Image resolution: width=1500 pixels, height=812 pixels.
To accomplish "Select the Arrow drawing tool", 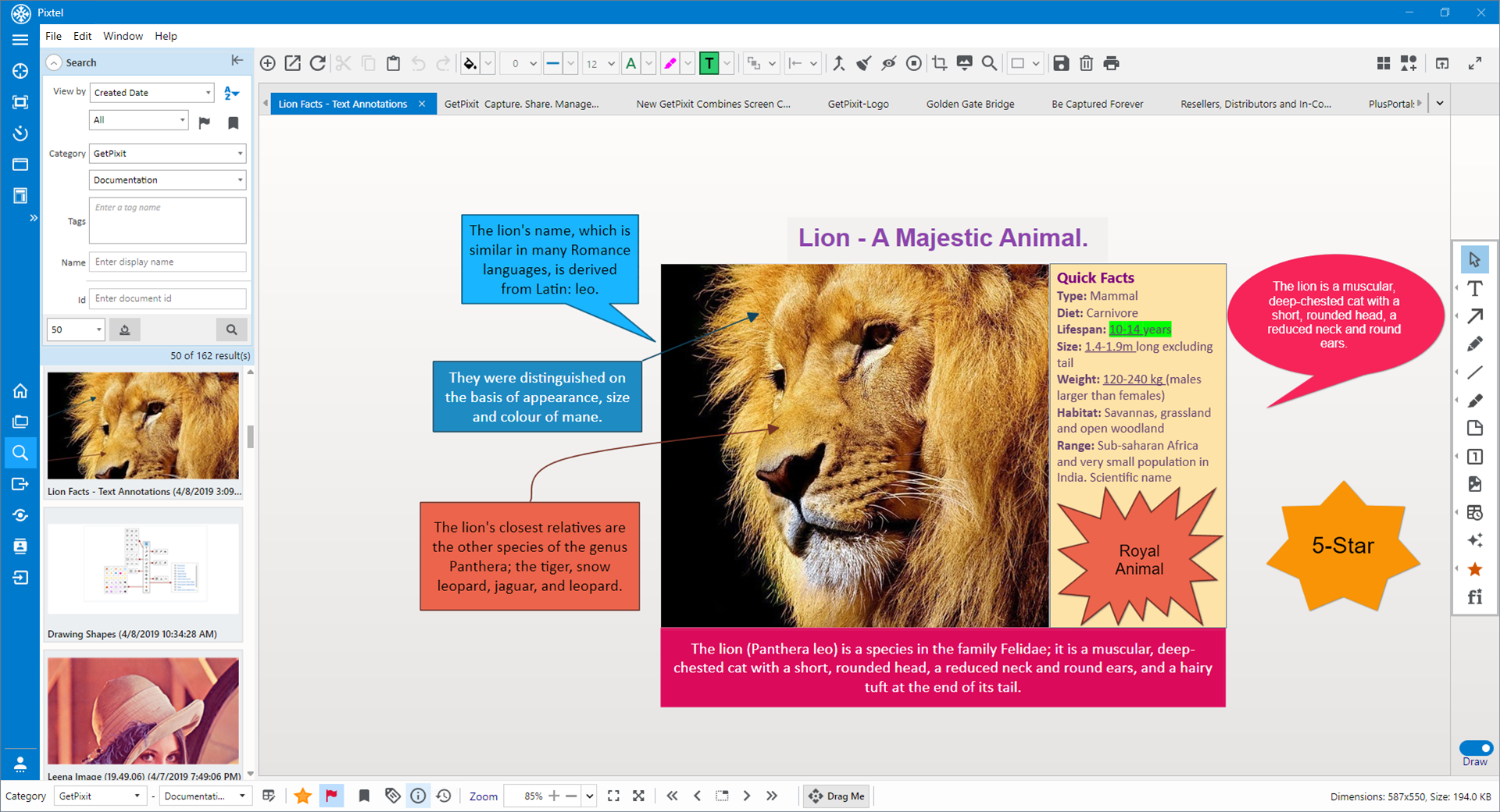I will 1474,316.
